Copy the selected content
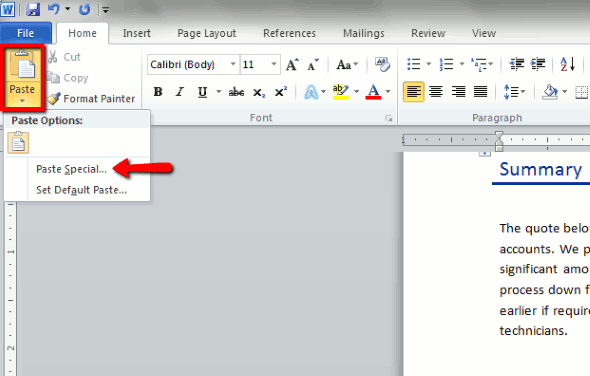The image size is (590, 376). pos(68,78)
